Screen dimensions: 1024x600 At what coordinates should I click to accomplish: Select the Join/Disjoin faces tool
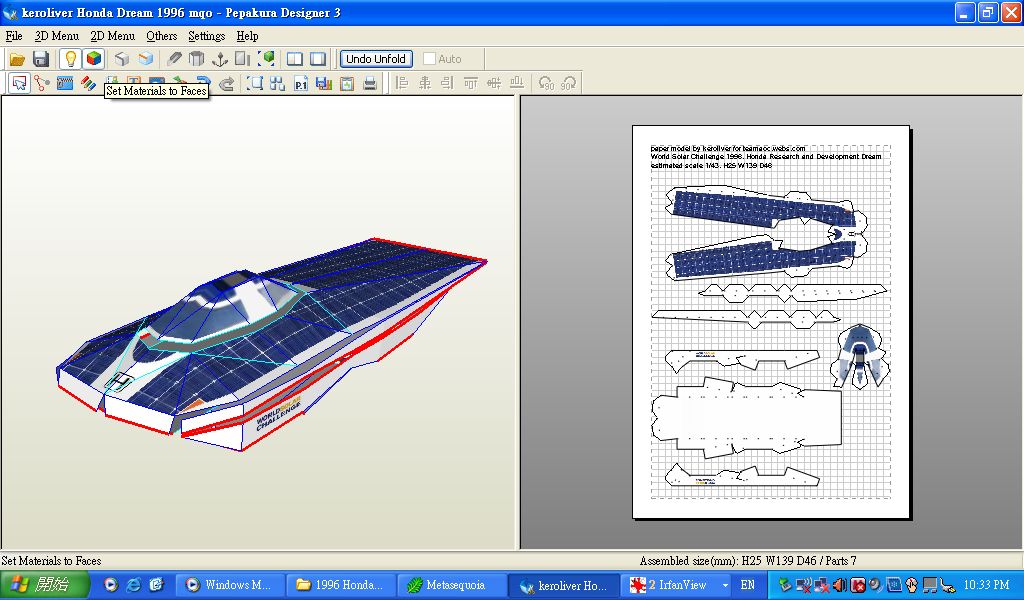tap(42, 83)
